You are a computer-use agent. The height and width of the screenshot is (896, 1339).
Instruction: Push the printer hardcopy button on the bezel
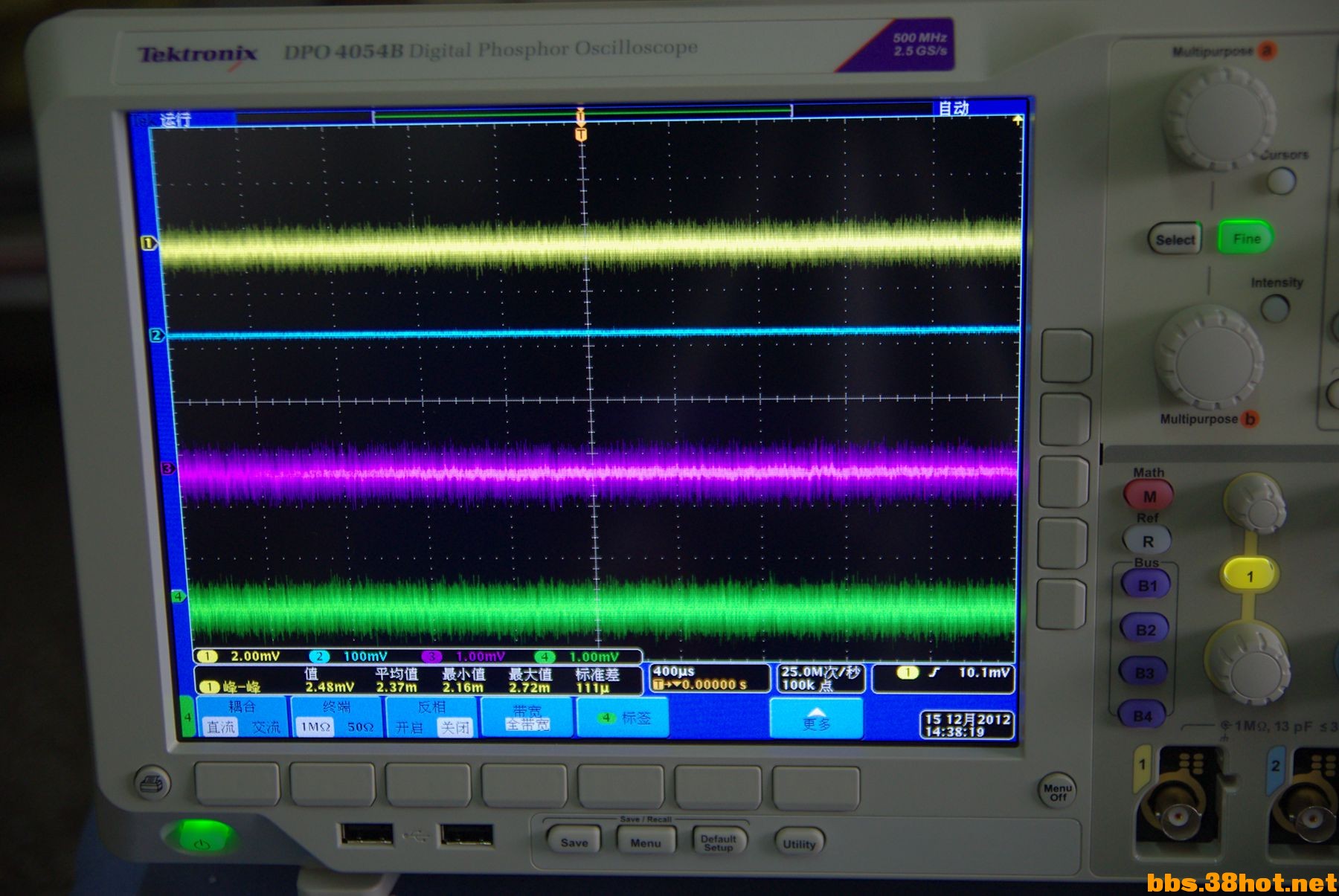coord(153,783)
